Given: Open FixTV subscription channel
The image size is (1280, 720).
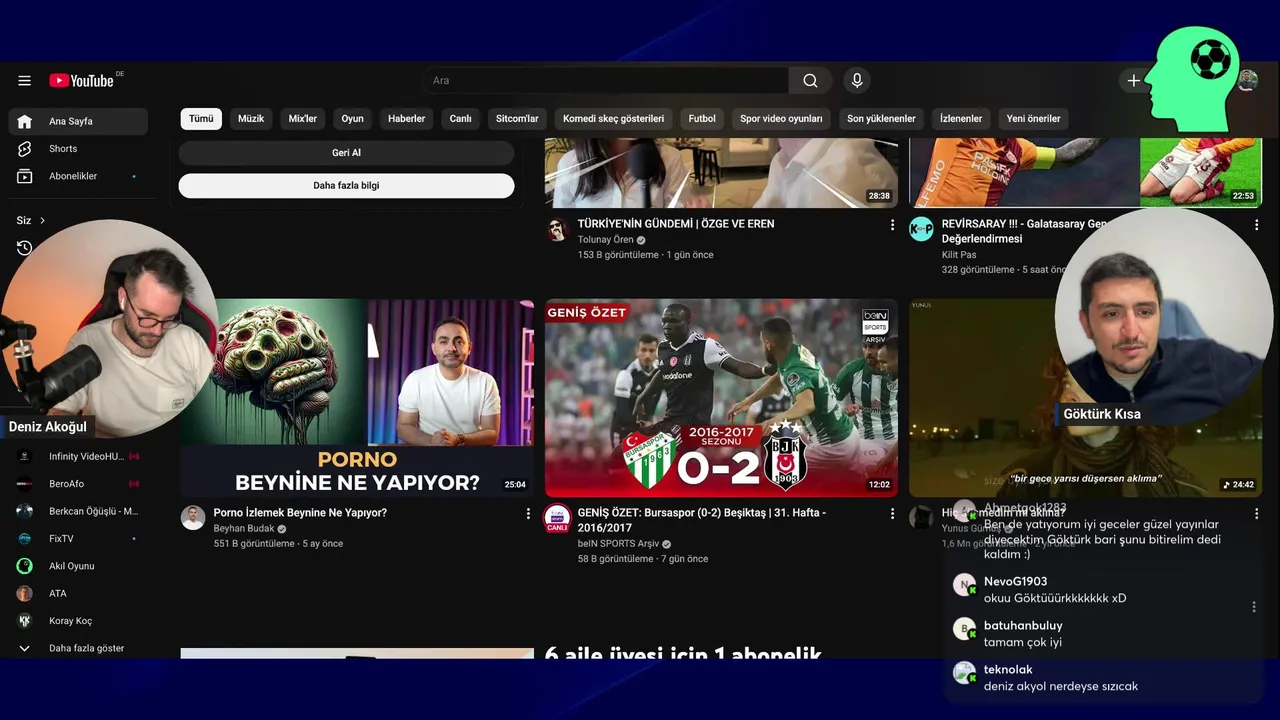Looking at the screenshot, I should click(x=78, y=538).
